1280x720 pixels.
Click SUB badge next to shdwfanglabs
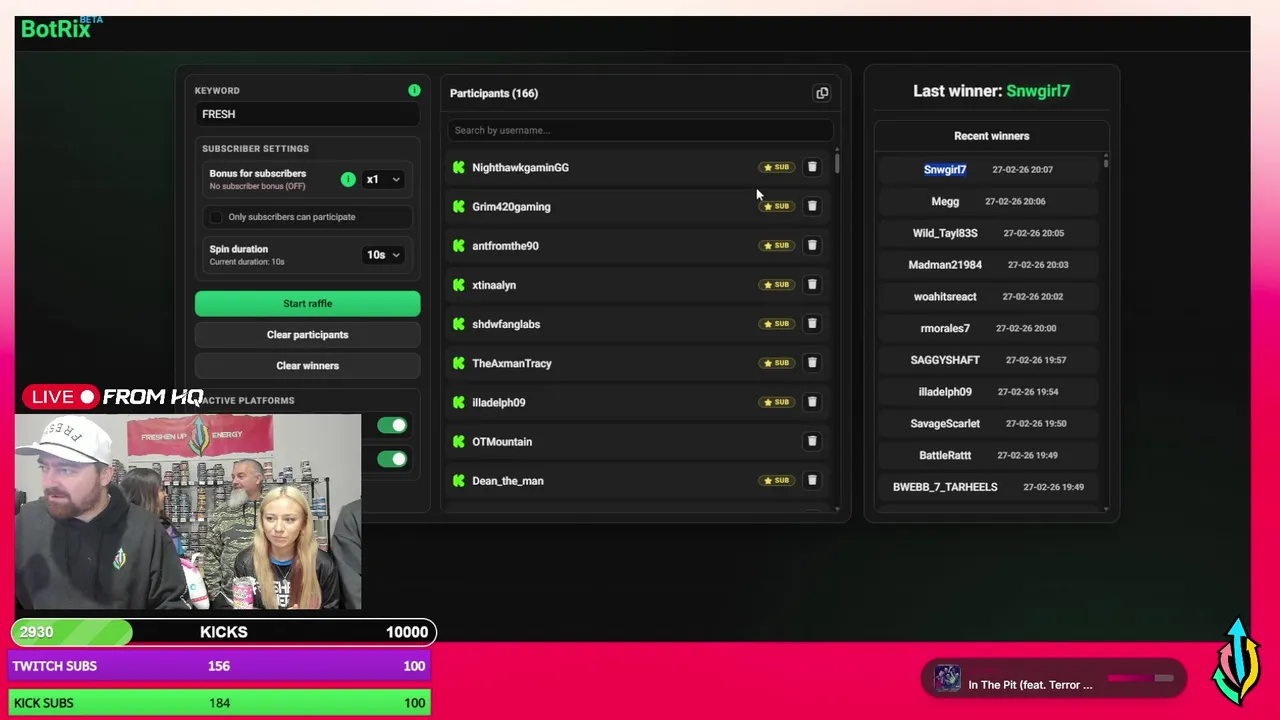click(x=776, y=323)
